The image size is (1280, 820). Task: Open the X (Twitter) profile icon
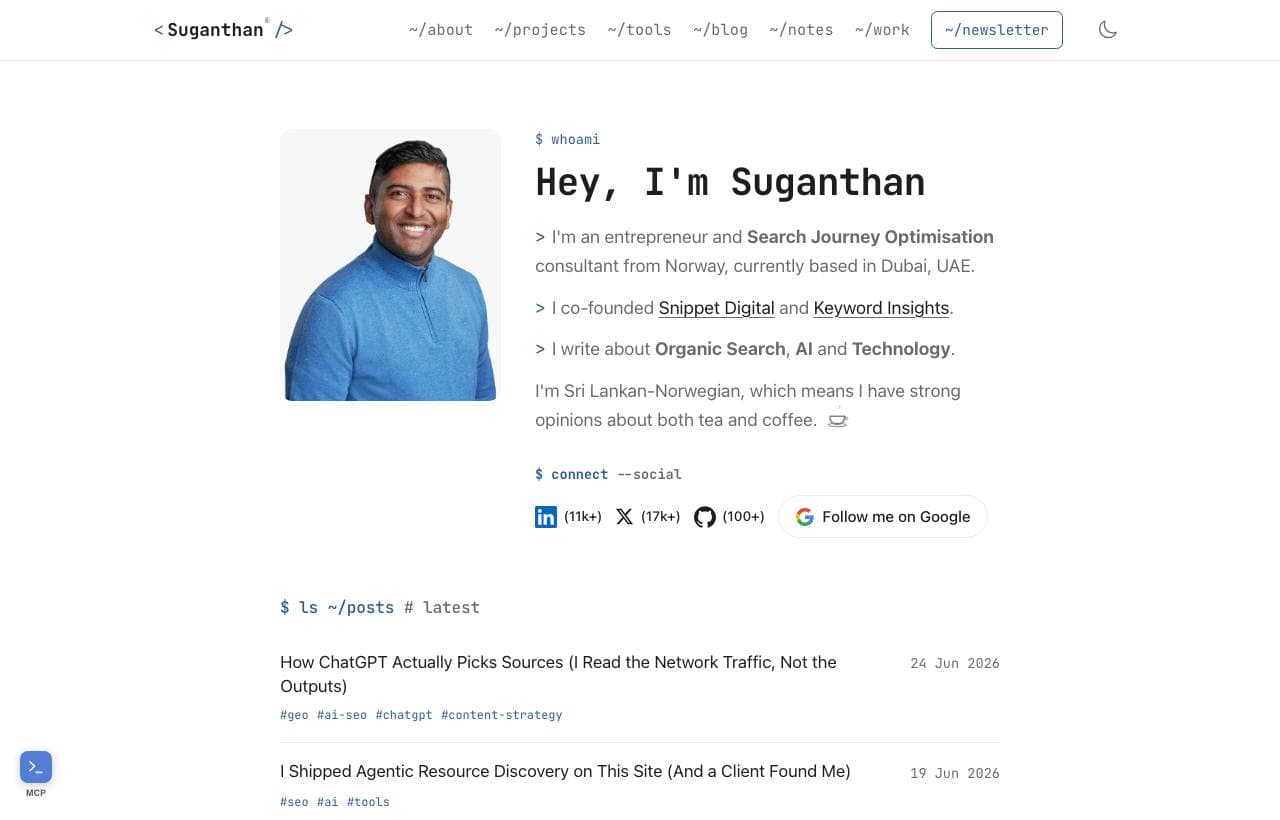[624, 517]
